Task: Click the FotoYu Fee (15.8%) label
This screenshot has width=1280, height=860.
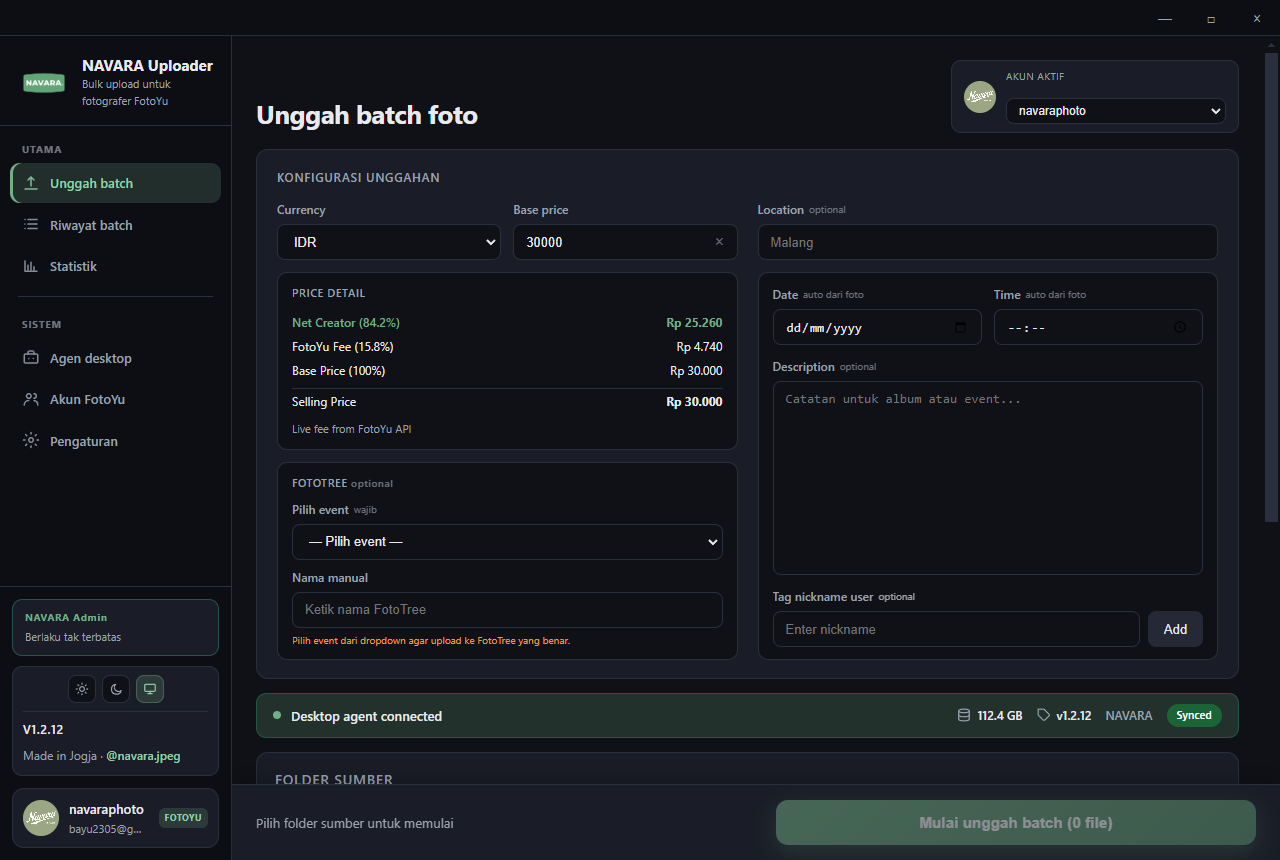Action: coord(343,347)
